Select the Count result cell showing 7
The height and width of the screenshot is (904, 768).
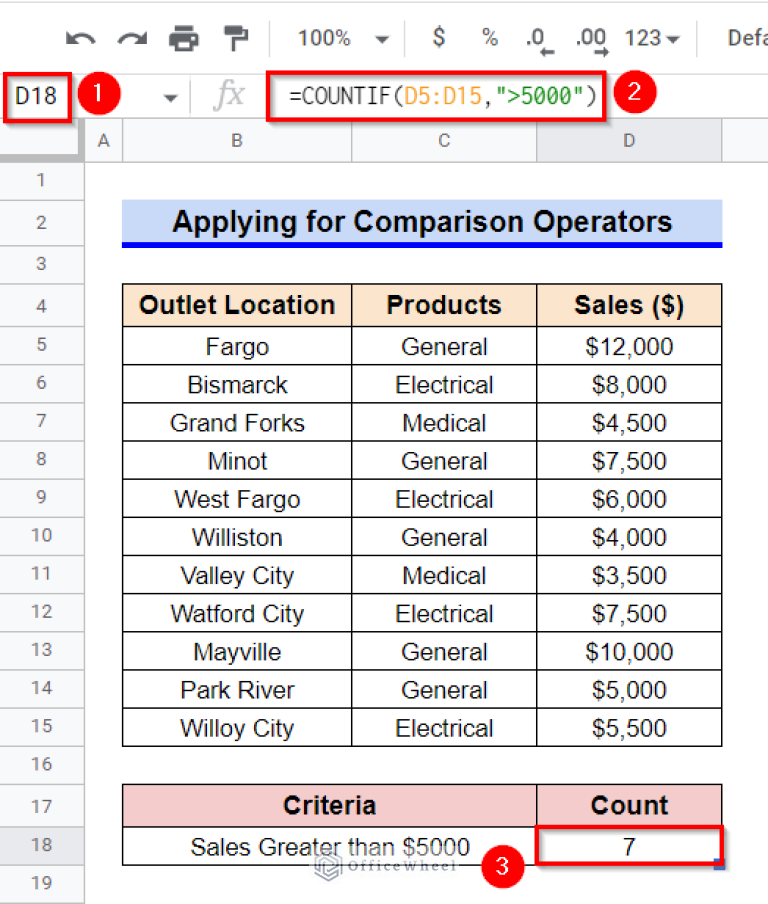coord(628,846)
